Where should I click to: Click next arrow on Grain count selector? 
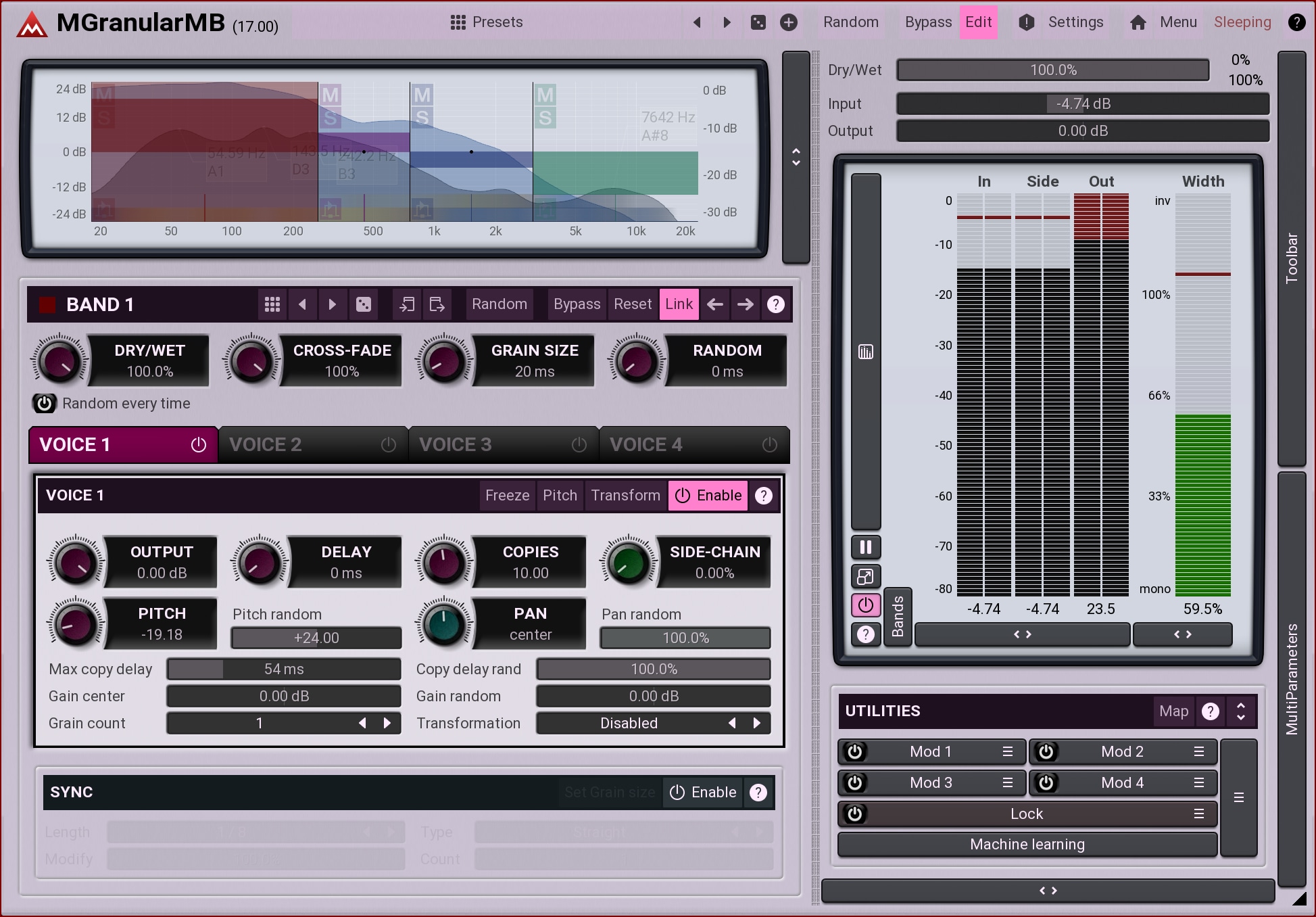point(387,723)
